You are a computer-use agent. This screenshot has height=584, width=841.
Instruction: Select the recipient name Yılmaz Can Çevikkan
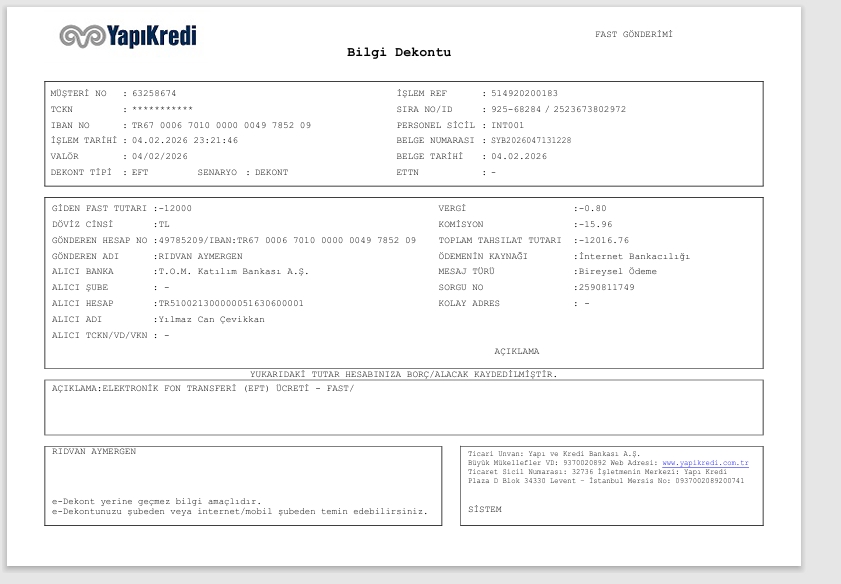(x=211, y=320)
